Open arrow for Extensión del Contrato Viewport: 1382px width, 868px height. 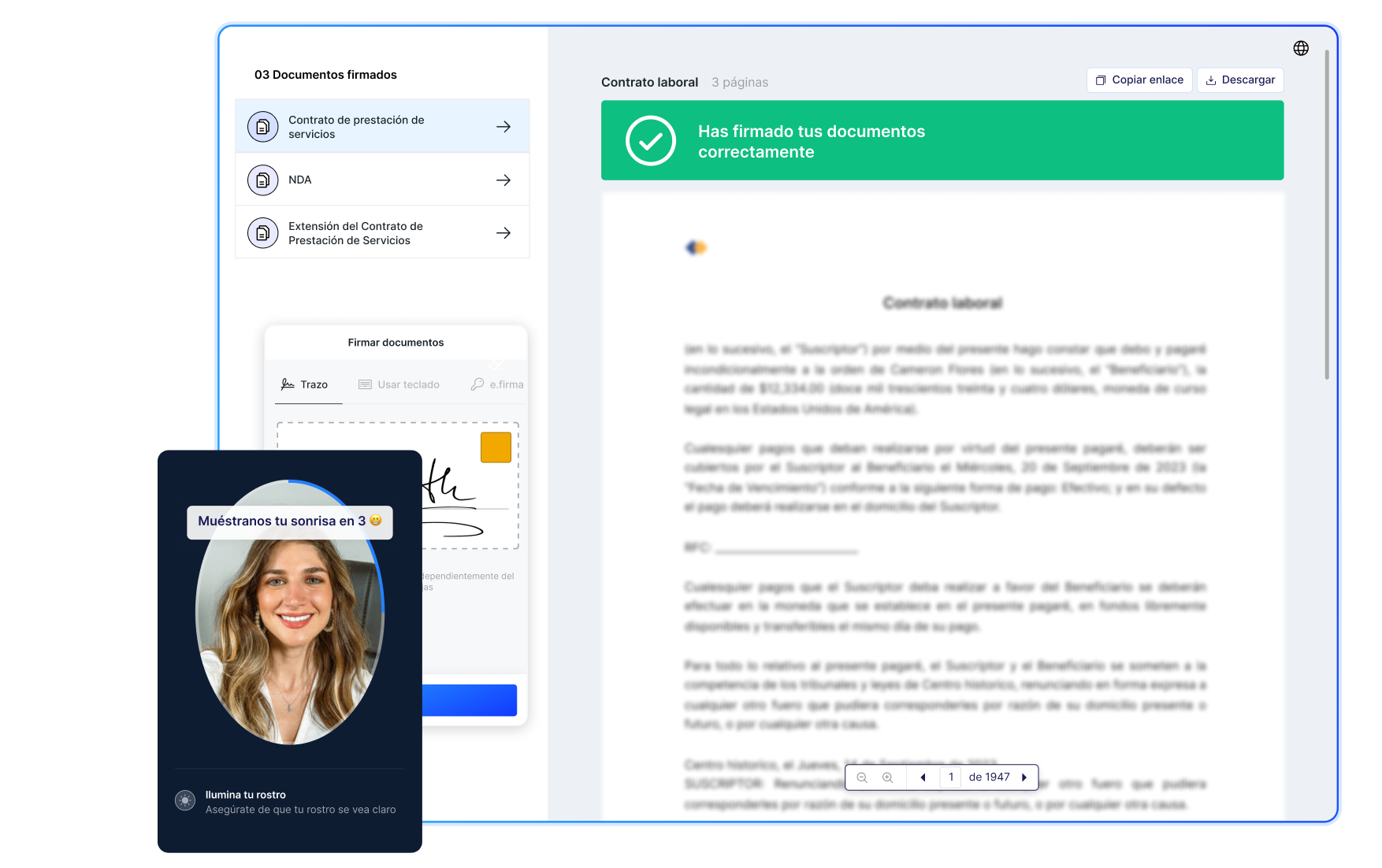coord(503,233)
